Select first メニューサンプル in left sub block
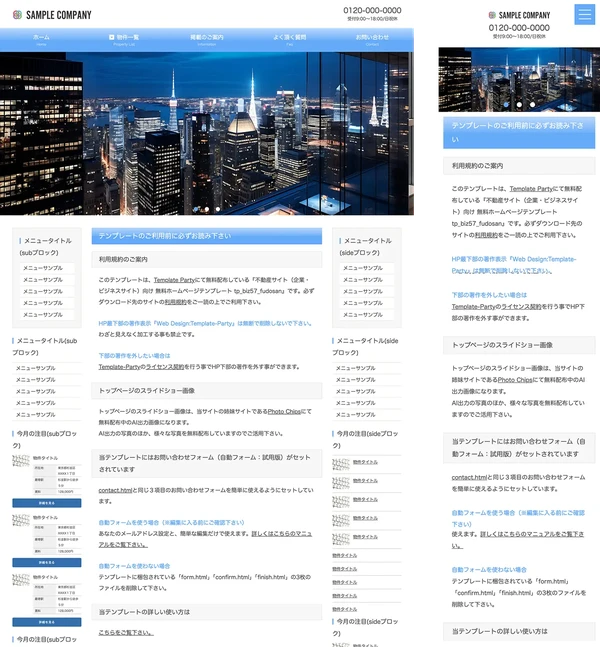 pyautogui.click(x=43, y=268)
